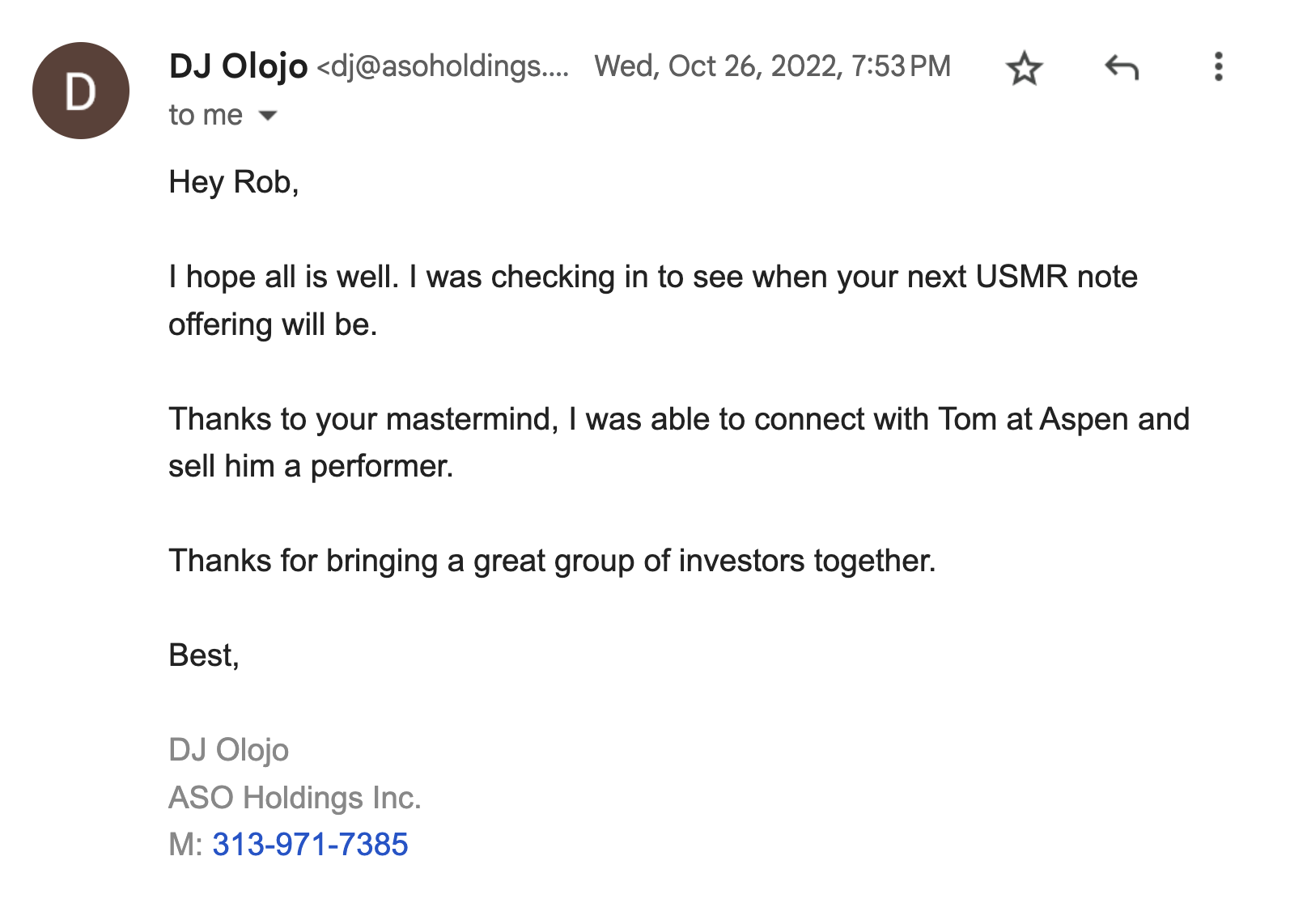
Task: Click the 'DJ Olojo' signature text
Action: pos(228,750)
